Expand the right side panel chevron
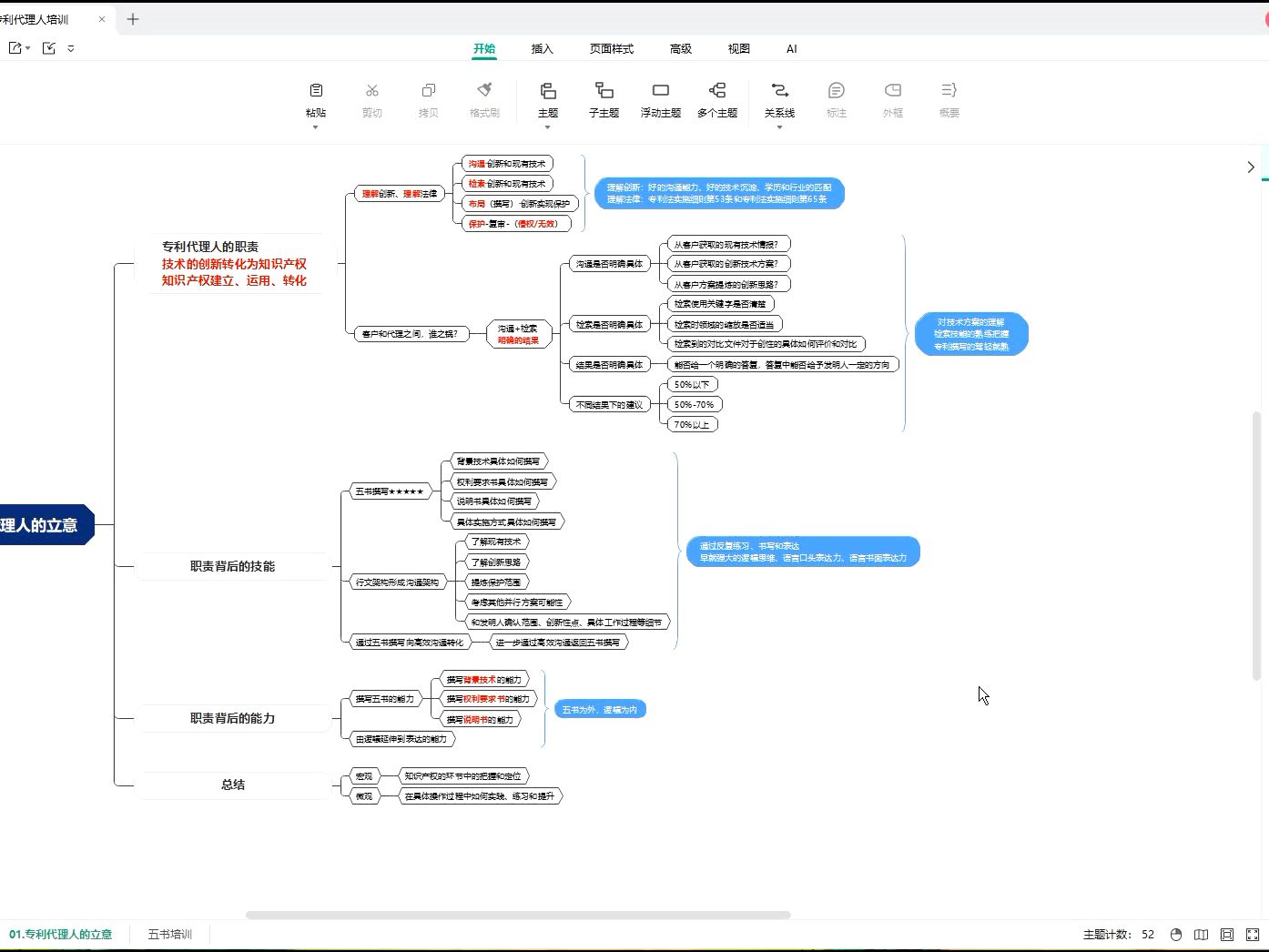Screen dimensions: 1269x952 (1251, 167)
